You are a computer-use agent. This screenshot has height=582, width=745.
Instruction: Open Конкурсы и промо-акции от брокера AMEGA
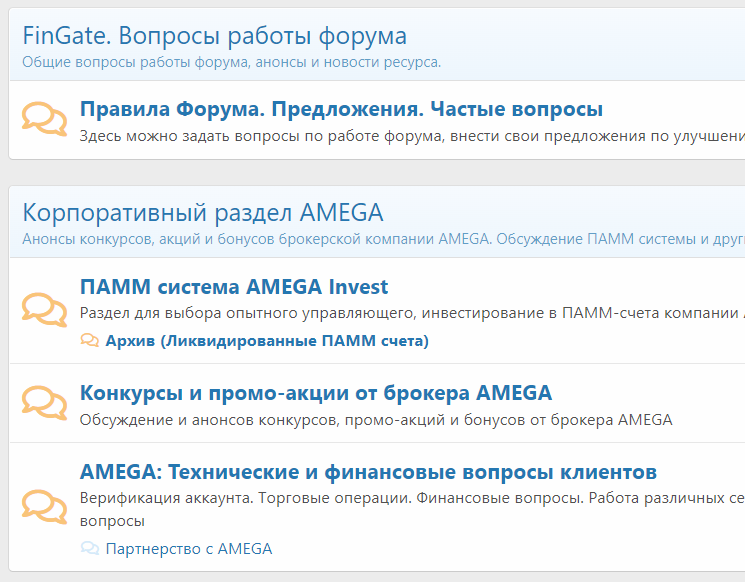click(x=316, y=393)
